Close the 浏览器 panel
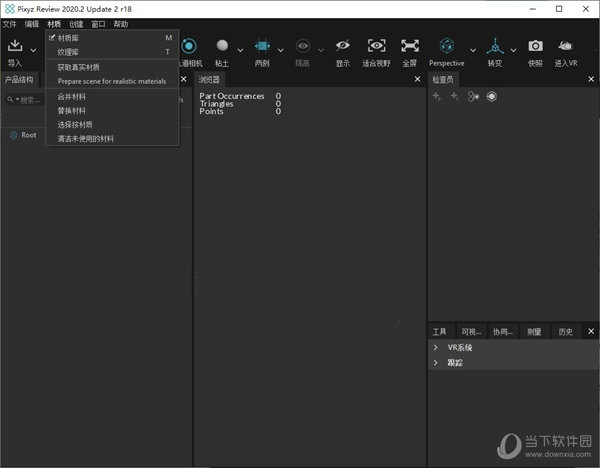 pos(417,79)
